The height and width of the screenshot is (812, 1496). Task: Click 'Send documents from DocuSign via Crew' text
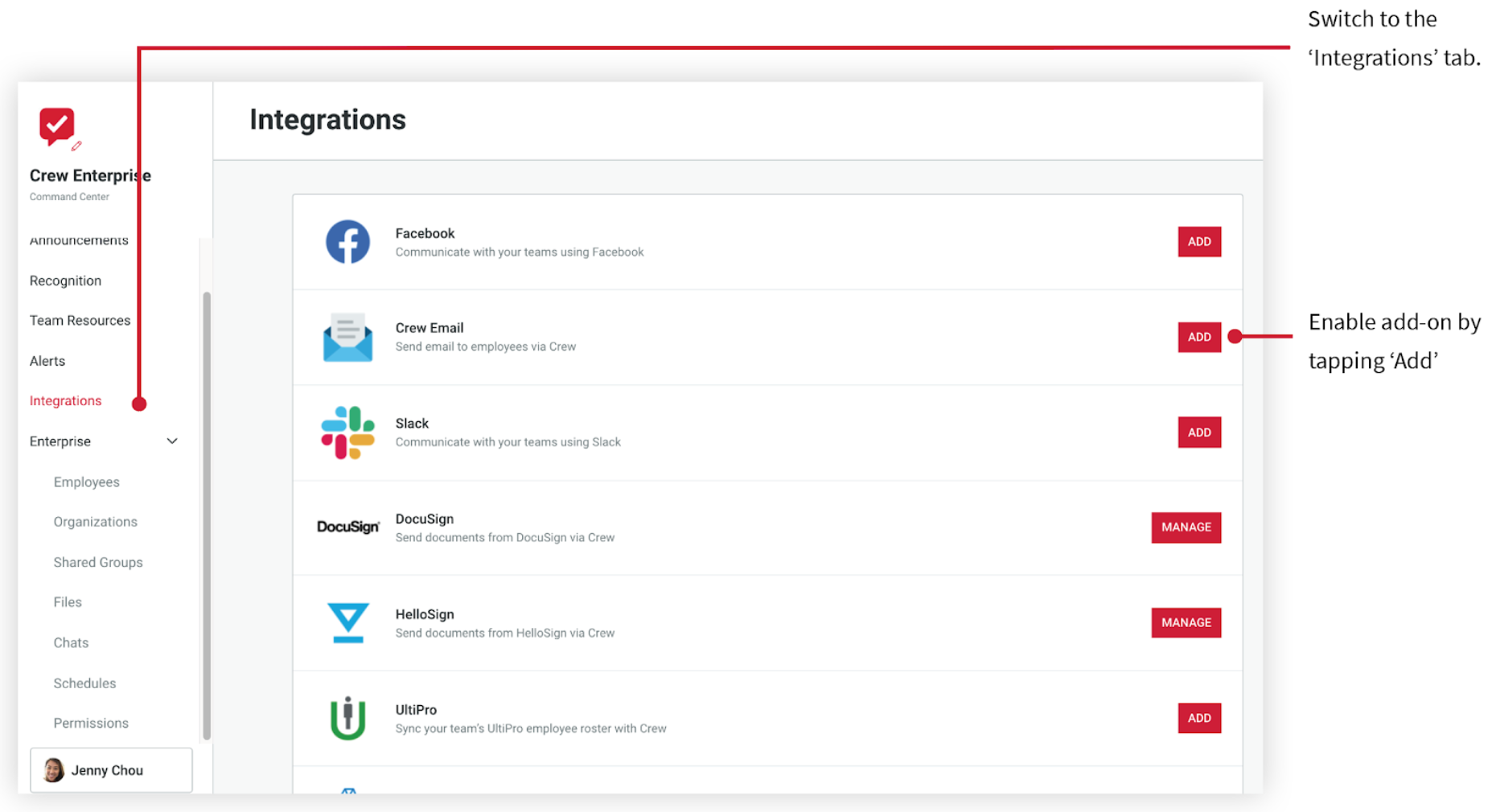505,537
